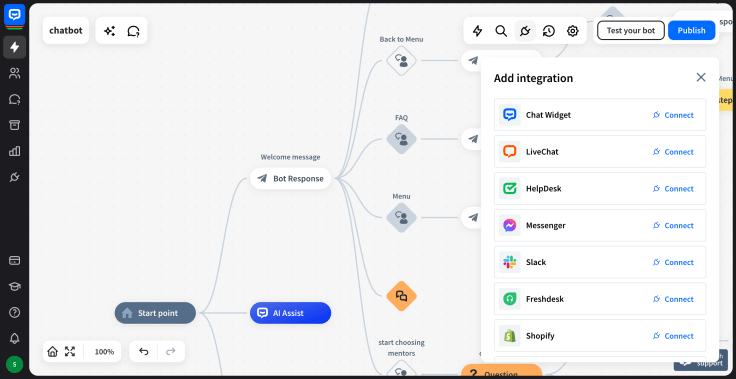Open the search magnifier in the toolbar
736x379 pixels.
point(501,31)
